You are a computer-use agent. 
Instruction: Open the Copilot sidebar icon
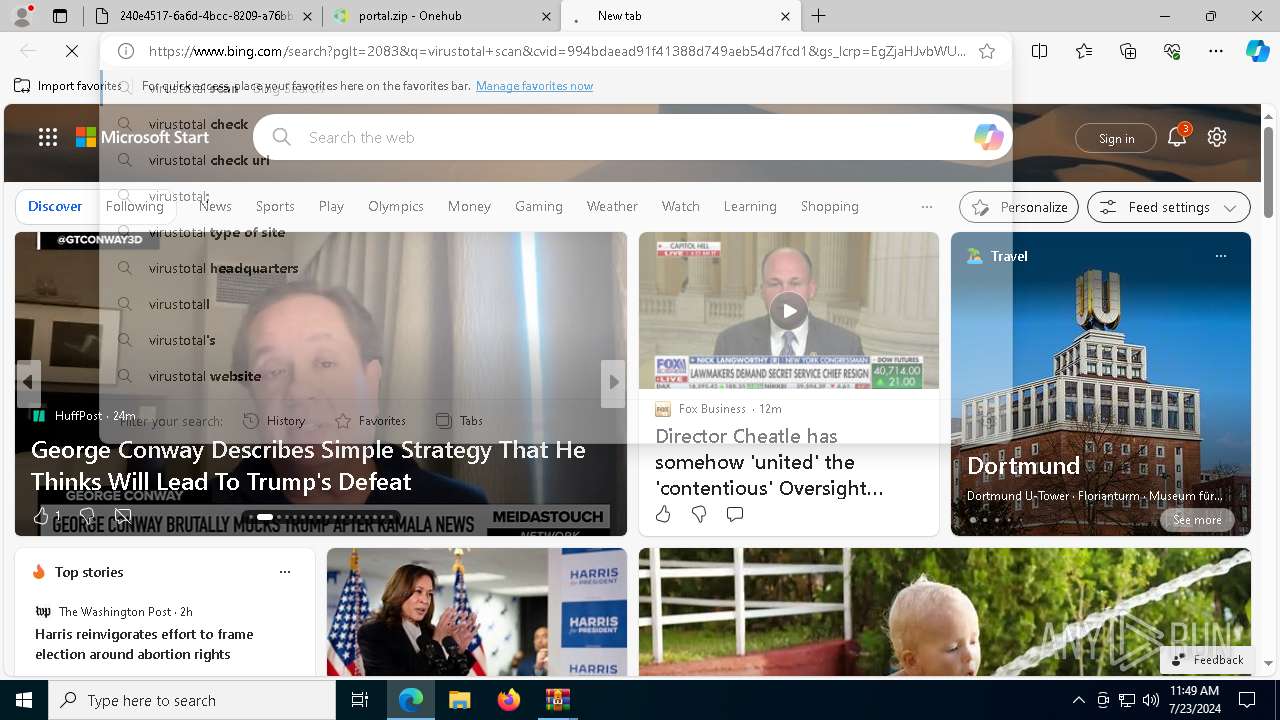pyautogui.click(x=1257, y=51)
